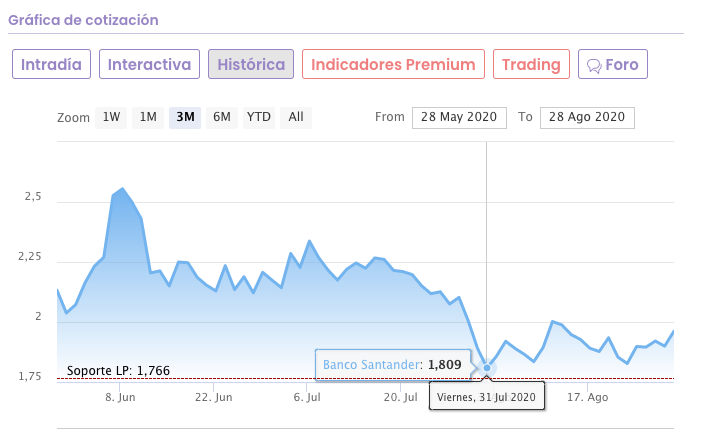702x429 pixels.
Task: Click the June peak on the chart
Action: coord(122,189)
